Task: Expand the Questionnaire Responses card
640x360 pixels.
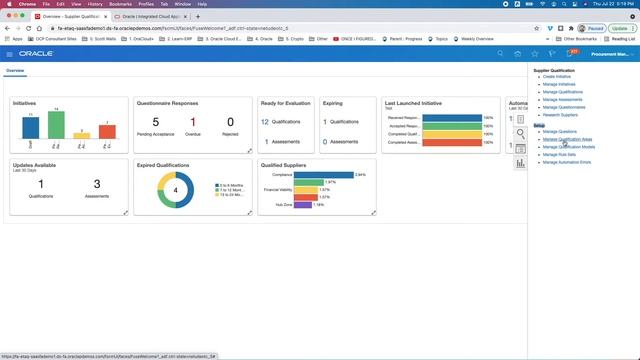Action: pyautogui.click(x=249, y=151)
